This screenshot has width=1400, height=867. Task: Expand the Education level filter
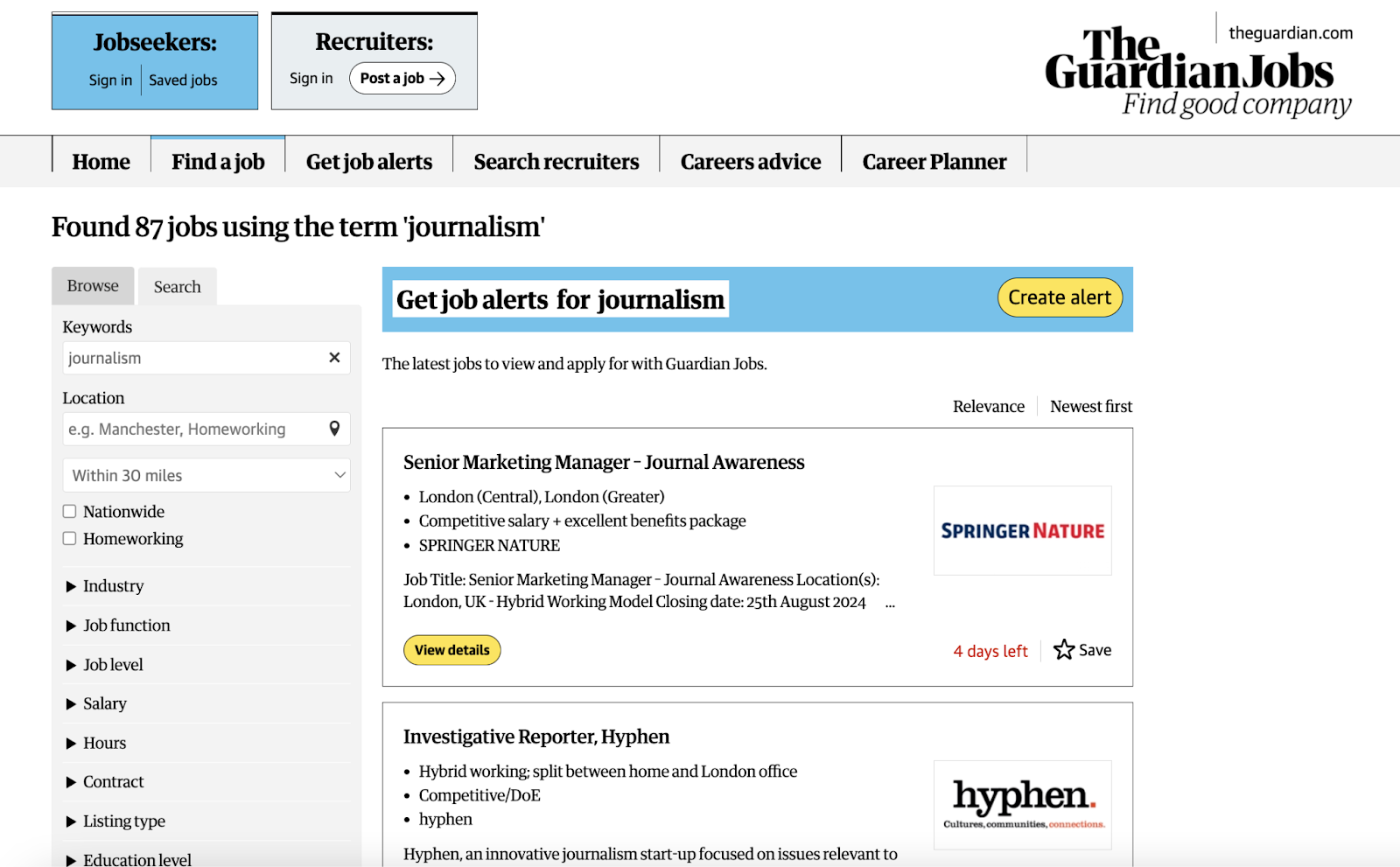point(206,859)
